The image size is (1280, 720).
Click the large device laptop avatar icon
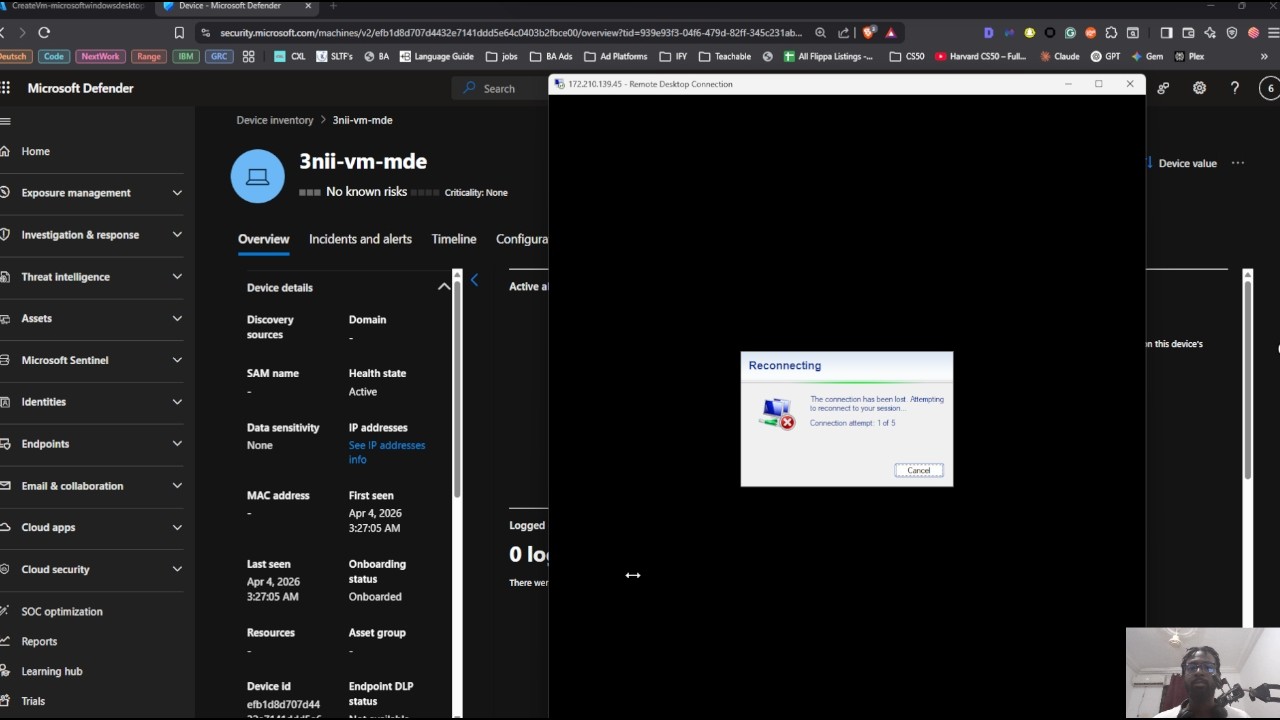click(x=258, y=176)
